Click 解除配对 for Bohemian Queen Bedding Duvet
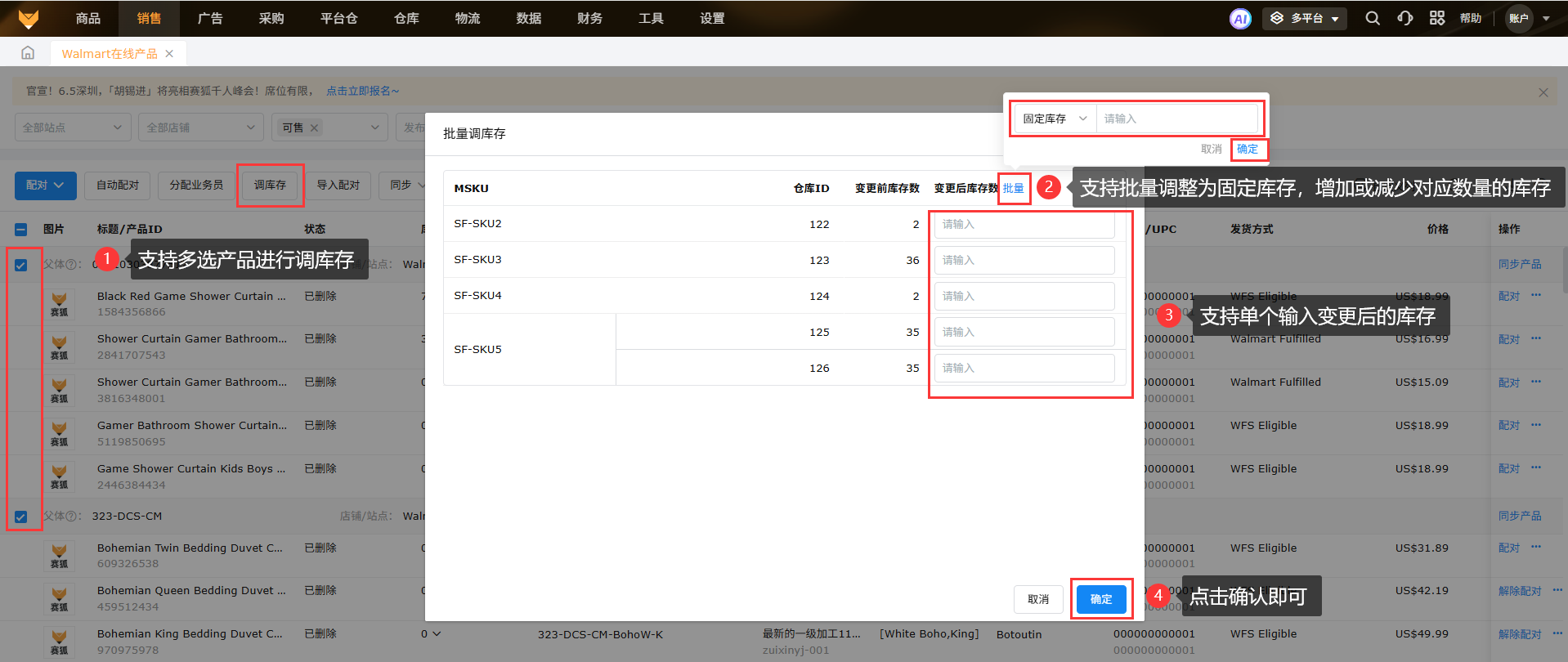 [1520, 591]
